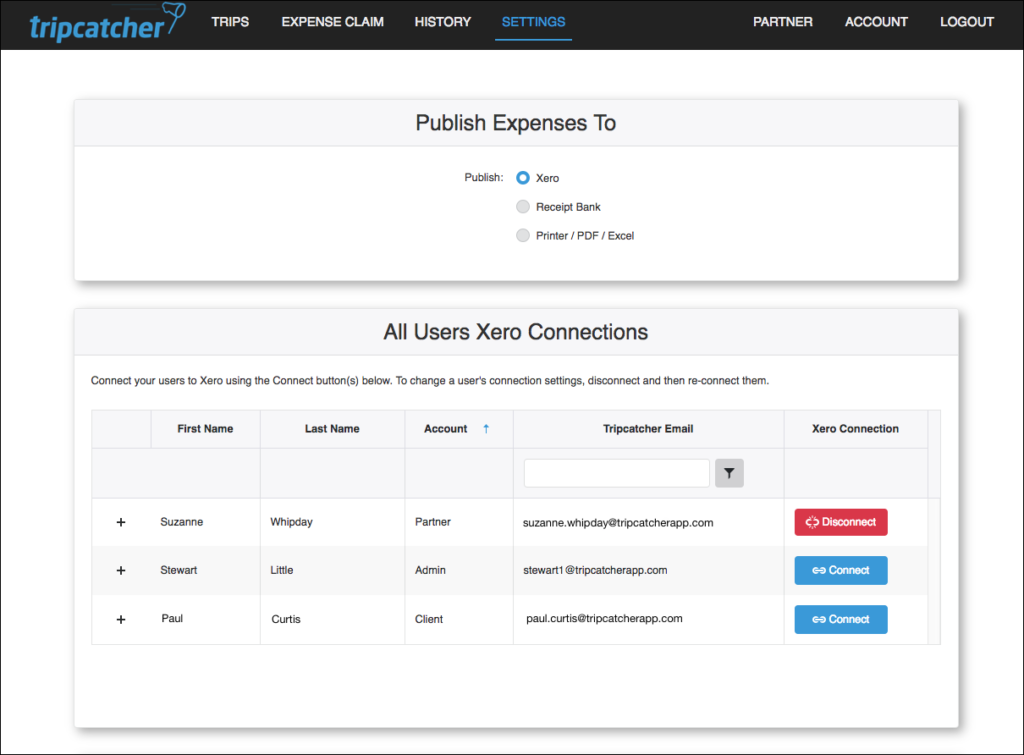Click the filter funnel icon button
This screenshot has height=755, width=1024.
(729, 473)
